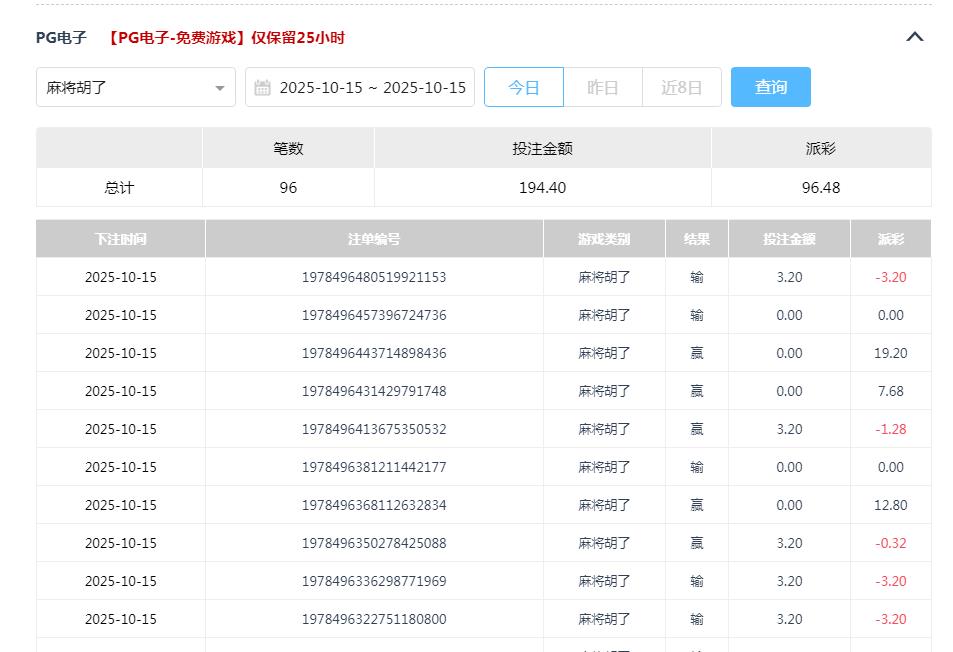
Task: Open the 麻将胡了 game selection dropdown
Action: 135,88
